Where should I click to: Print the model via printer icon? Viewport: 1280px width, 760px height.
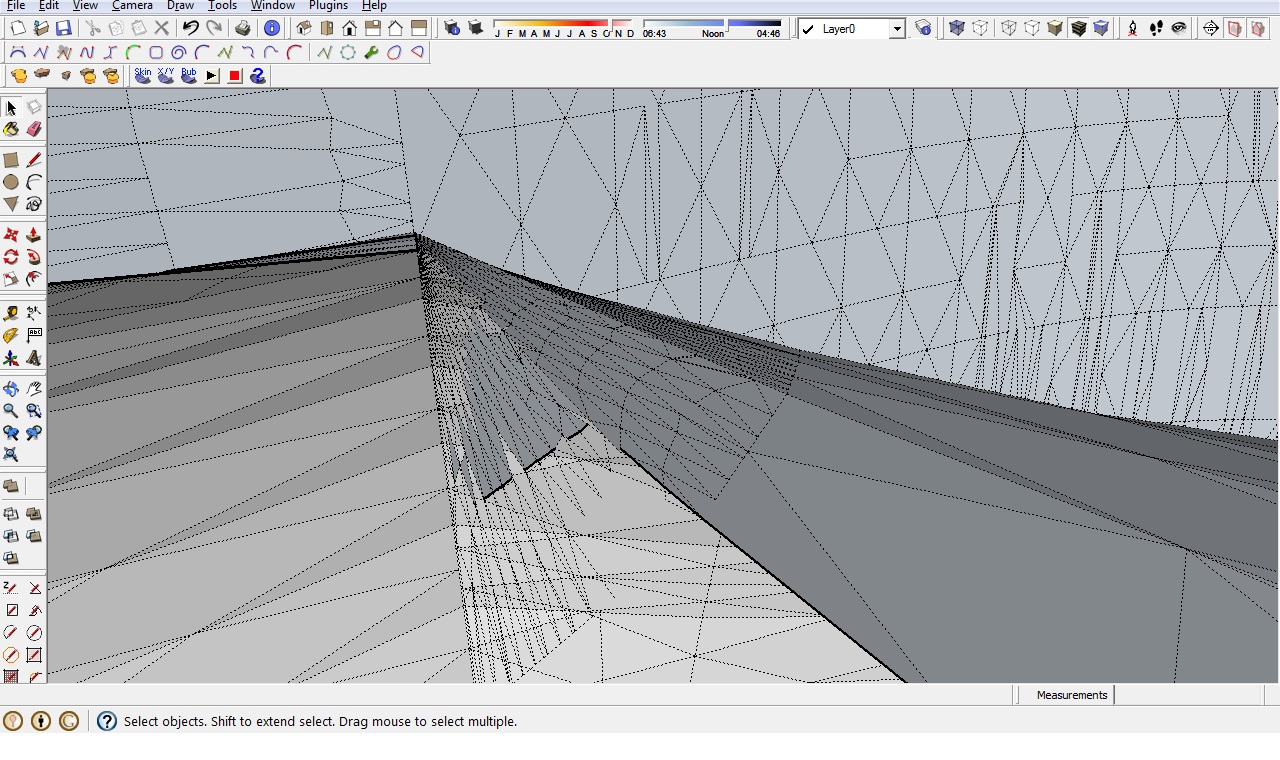click(243, 28)
